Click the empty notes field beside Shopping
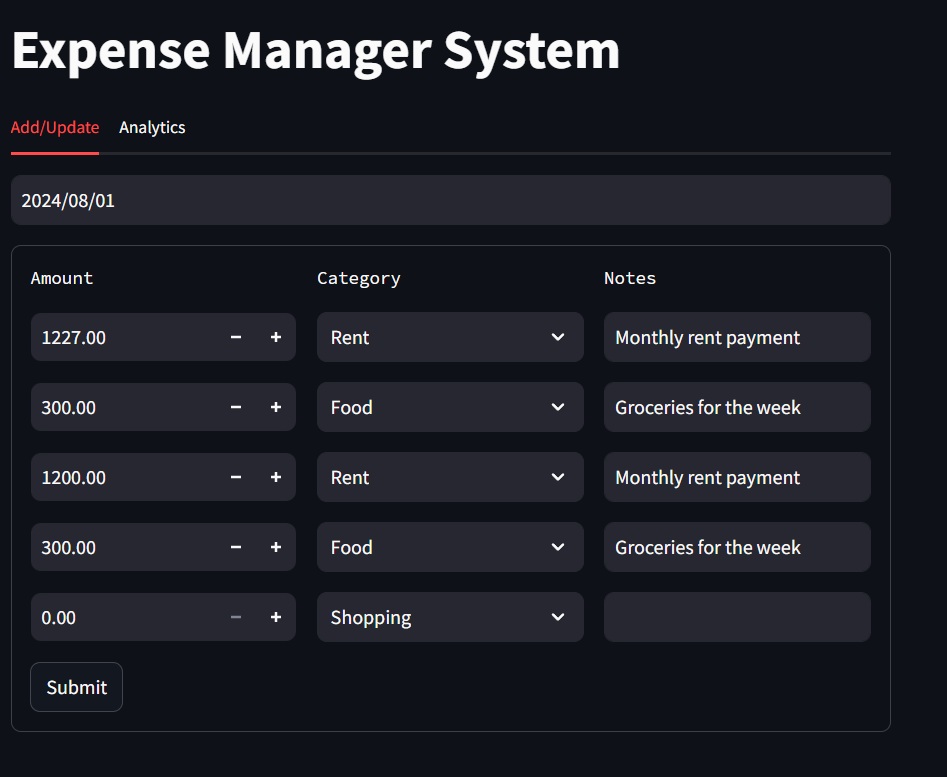 click(737, 617)
